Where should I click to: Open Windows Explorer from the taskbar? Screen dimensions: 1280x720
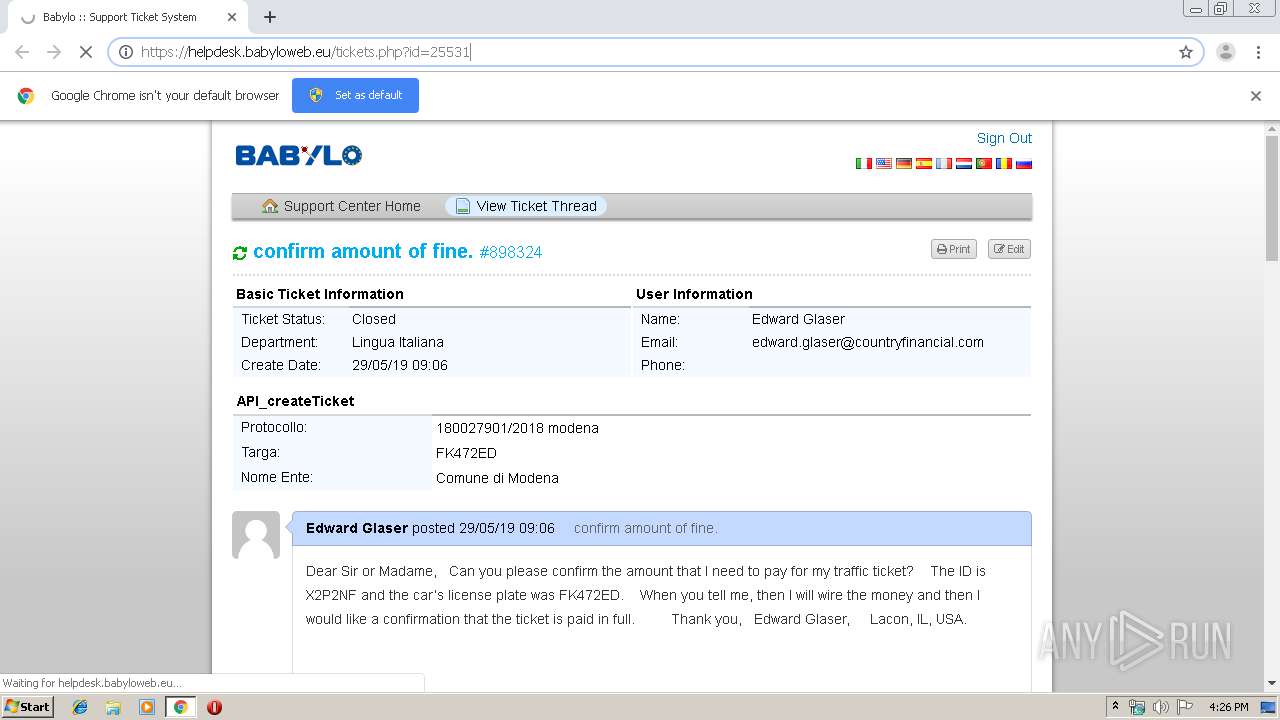[113, 707]
